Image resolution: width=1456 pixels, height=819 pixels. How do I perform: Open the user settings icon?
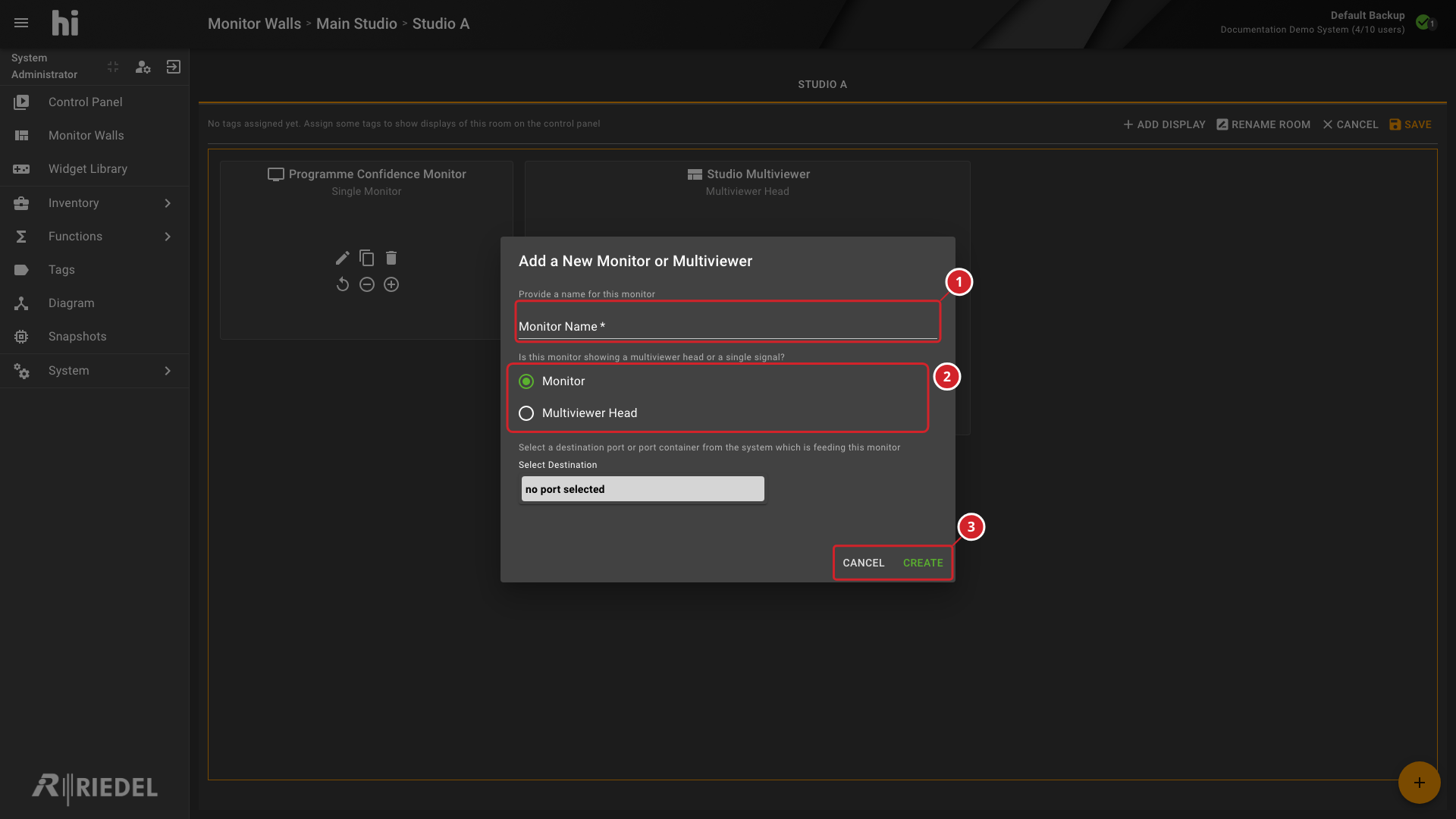point(143,67)
